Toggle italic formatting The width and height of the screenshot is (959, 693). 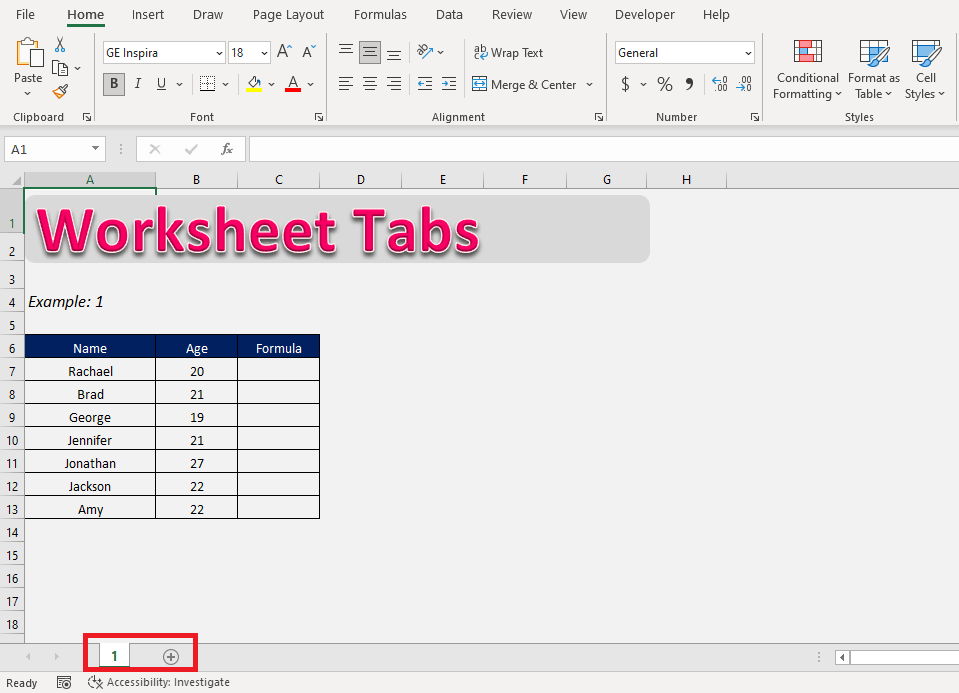coord(137,84)
